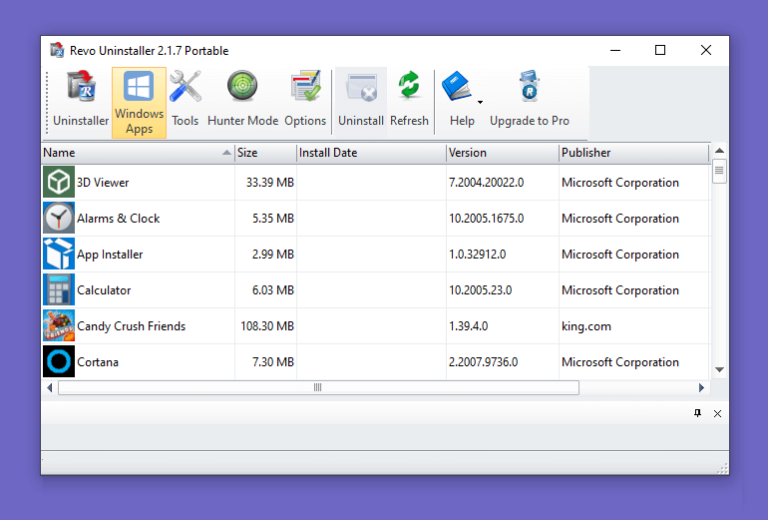Viewport: 768px width, 520px height.
Task: Click the Candy Crush Friends name text
Action: [x=131, y=327]
